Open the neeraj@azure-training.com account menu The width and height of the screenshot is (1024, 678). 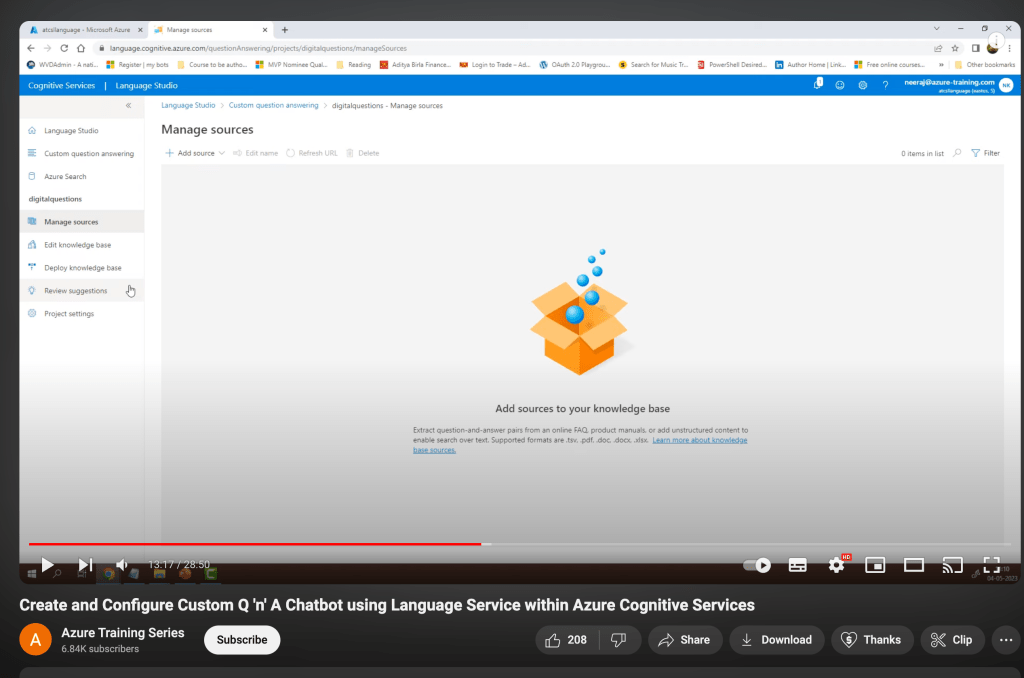pyautogui.click(x=959, y=86)
